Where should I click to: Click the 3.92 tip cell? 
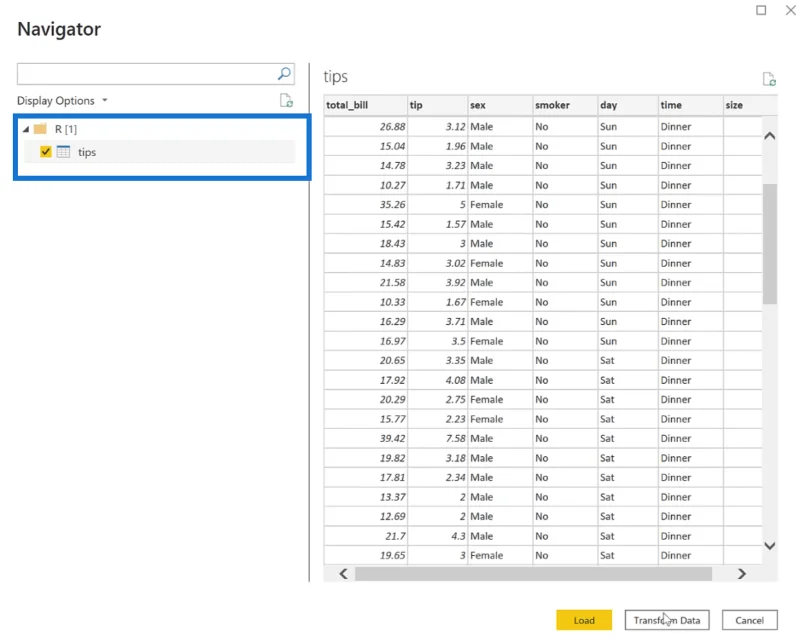[x=437, y=282]
